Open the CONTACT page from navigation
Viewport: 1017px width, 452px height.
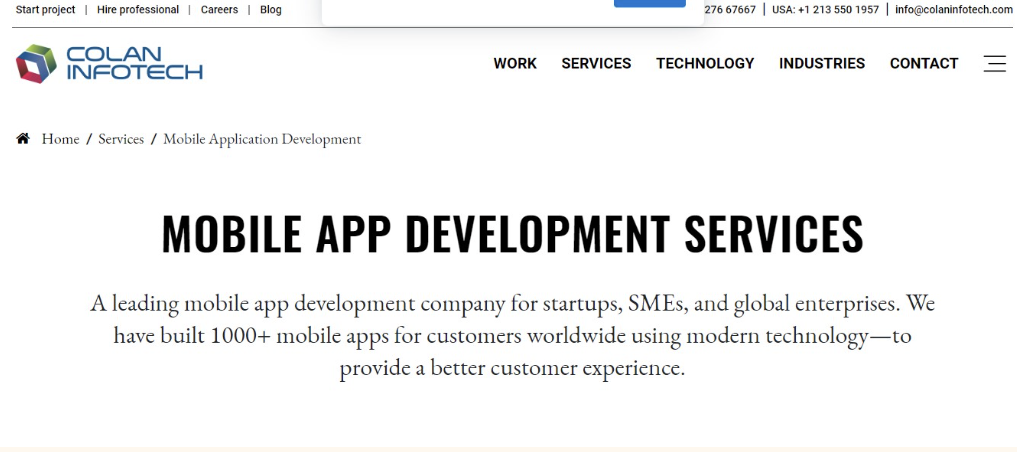coord(923,63)
